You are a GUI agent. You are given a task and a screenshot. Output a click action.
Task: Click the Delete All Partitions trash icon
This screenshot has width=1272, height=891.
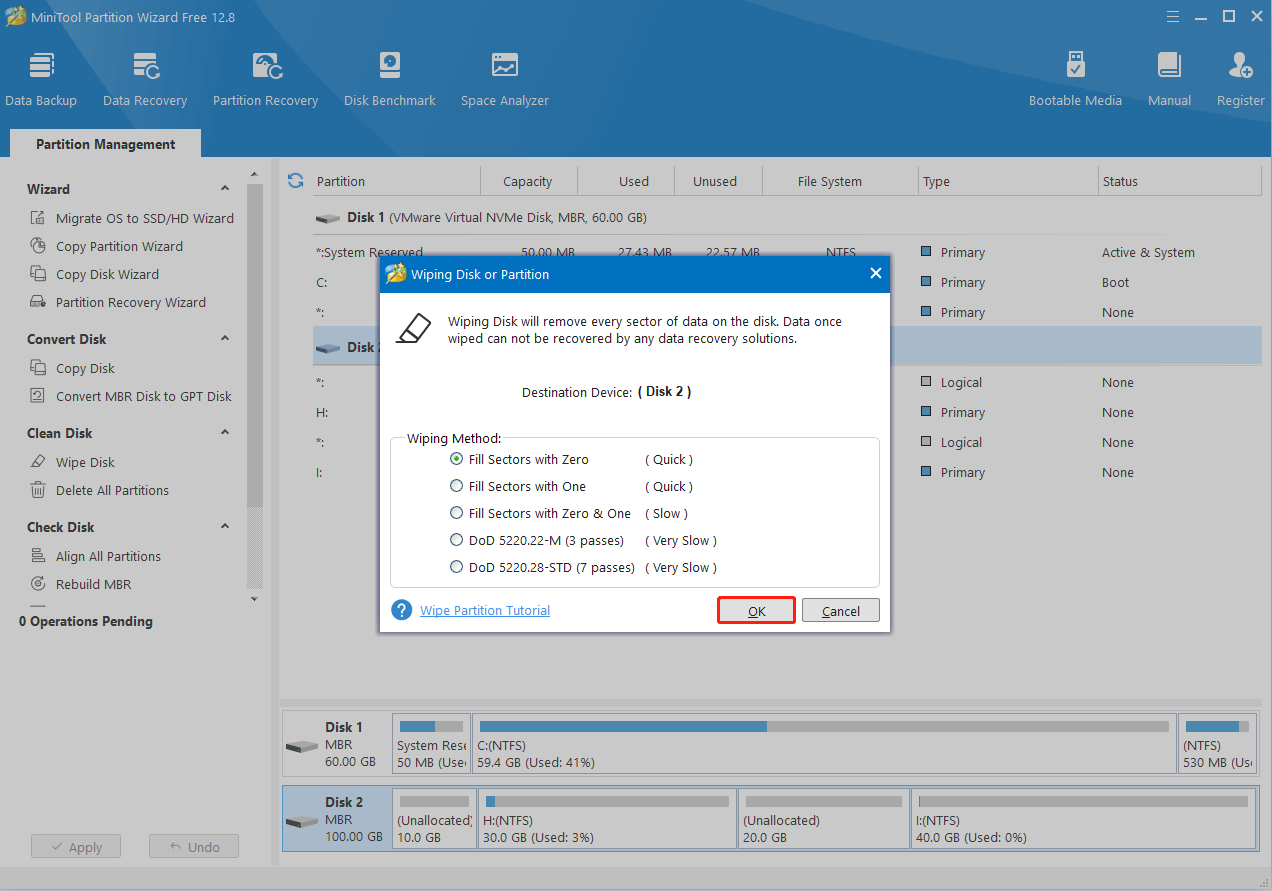[38, 490]
